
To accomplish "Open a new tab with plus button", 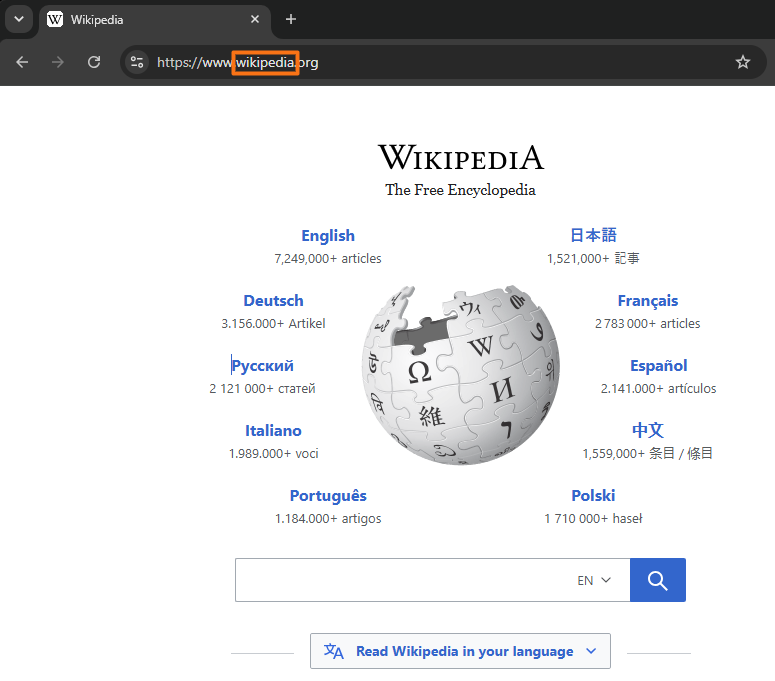I will tap(291, 19).
